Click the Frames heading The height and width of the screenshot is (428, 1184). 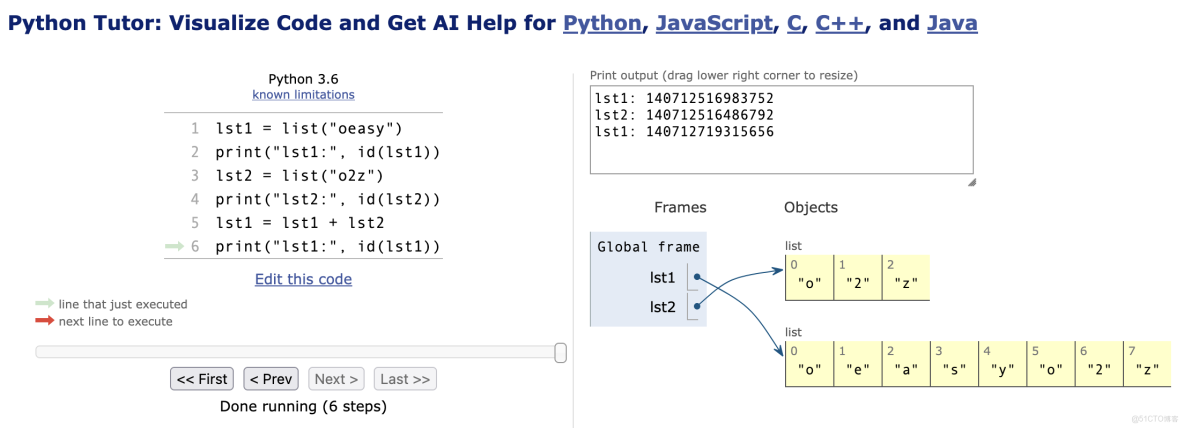[x=680, y=207]
